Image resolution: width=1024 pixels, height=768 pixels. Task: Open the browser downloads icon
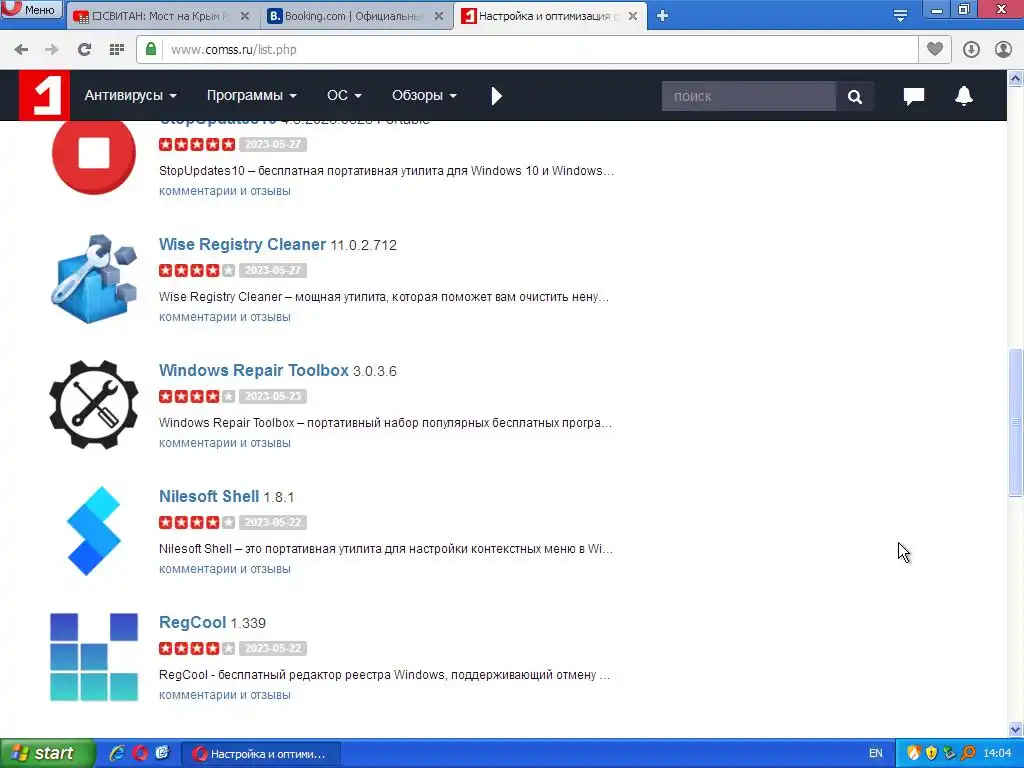[971, 49]
